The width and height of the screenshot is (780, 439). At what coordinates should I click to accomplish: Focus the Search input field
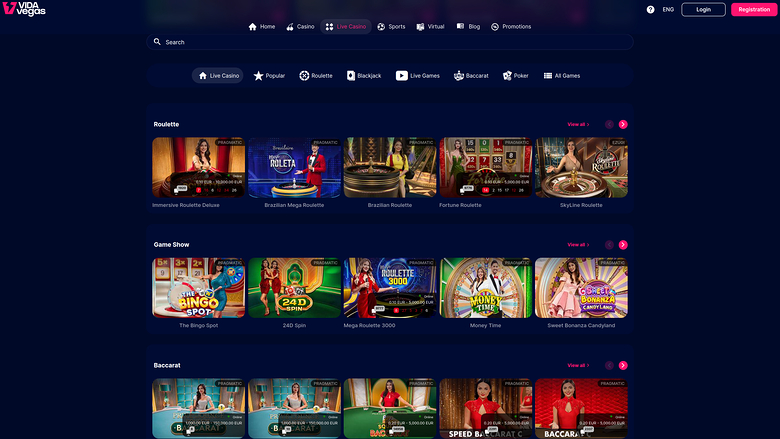point(390,42)
